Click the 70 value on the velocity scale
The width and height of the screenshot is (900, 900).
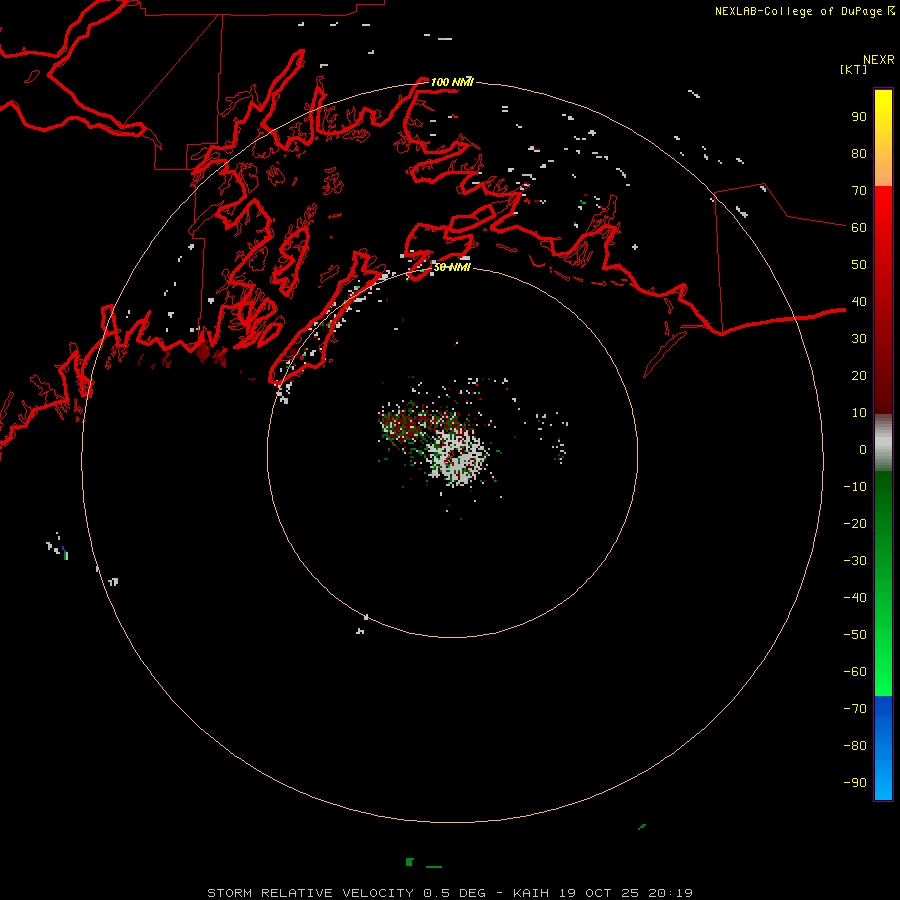[x=859, y=191]
